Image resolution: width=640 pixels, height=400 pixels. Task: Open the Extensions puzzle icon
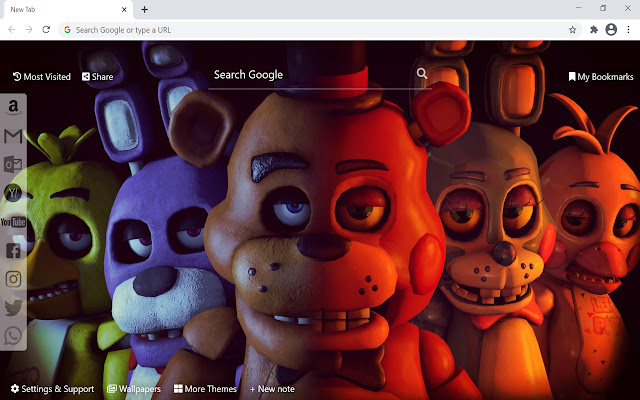(594, 30)
